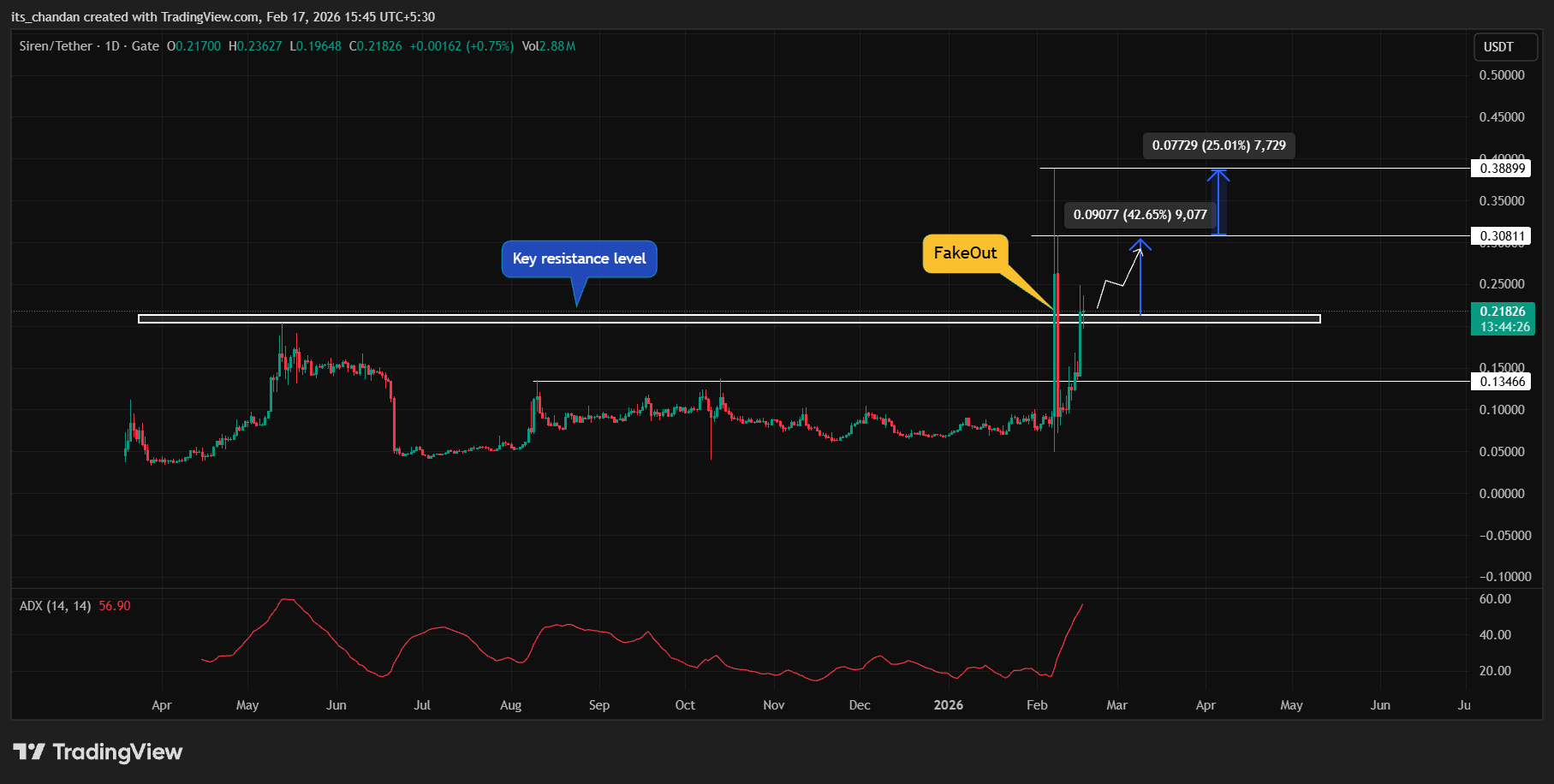The image size is (1554, 784).
Task: Click the red ADX value 56.90
Action: [x=115, y=606]
